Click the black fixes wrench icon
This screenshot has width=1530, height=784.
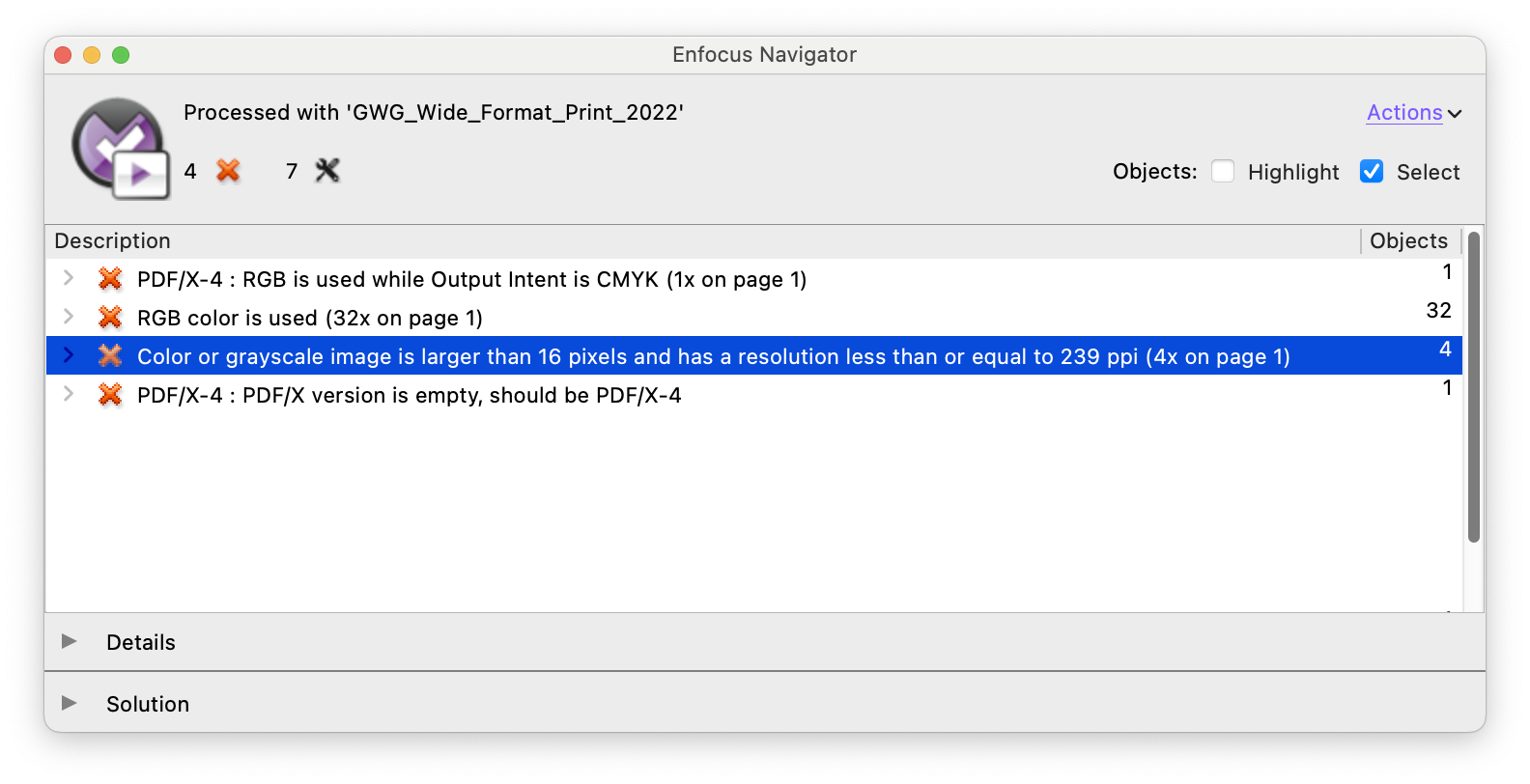pos(327,171)
